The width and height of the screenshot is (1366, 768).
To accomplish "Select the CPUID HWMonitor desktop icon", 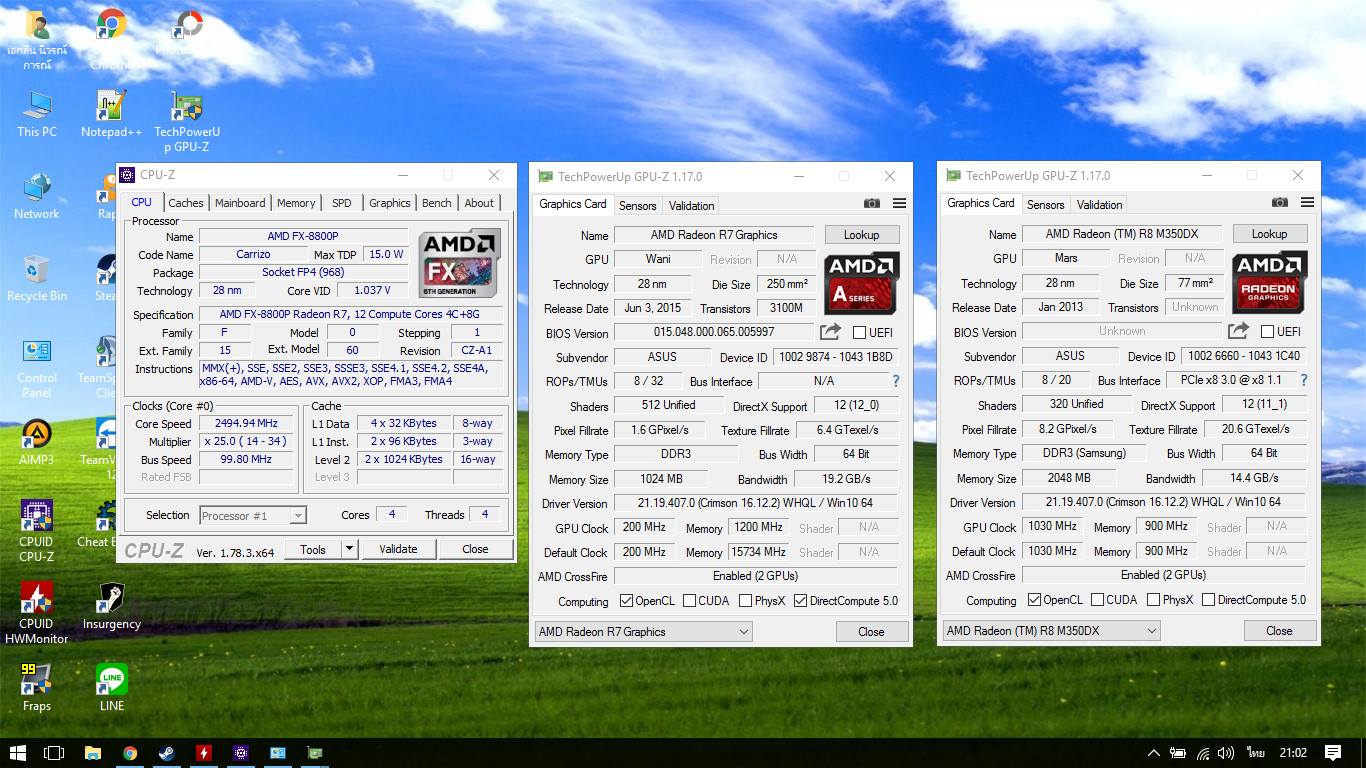I will pyautogui.click(x=37, y=613).
